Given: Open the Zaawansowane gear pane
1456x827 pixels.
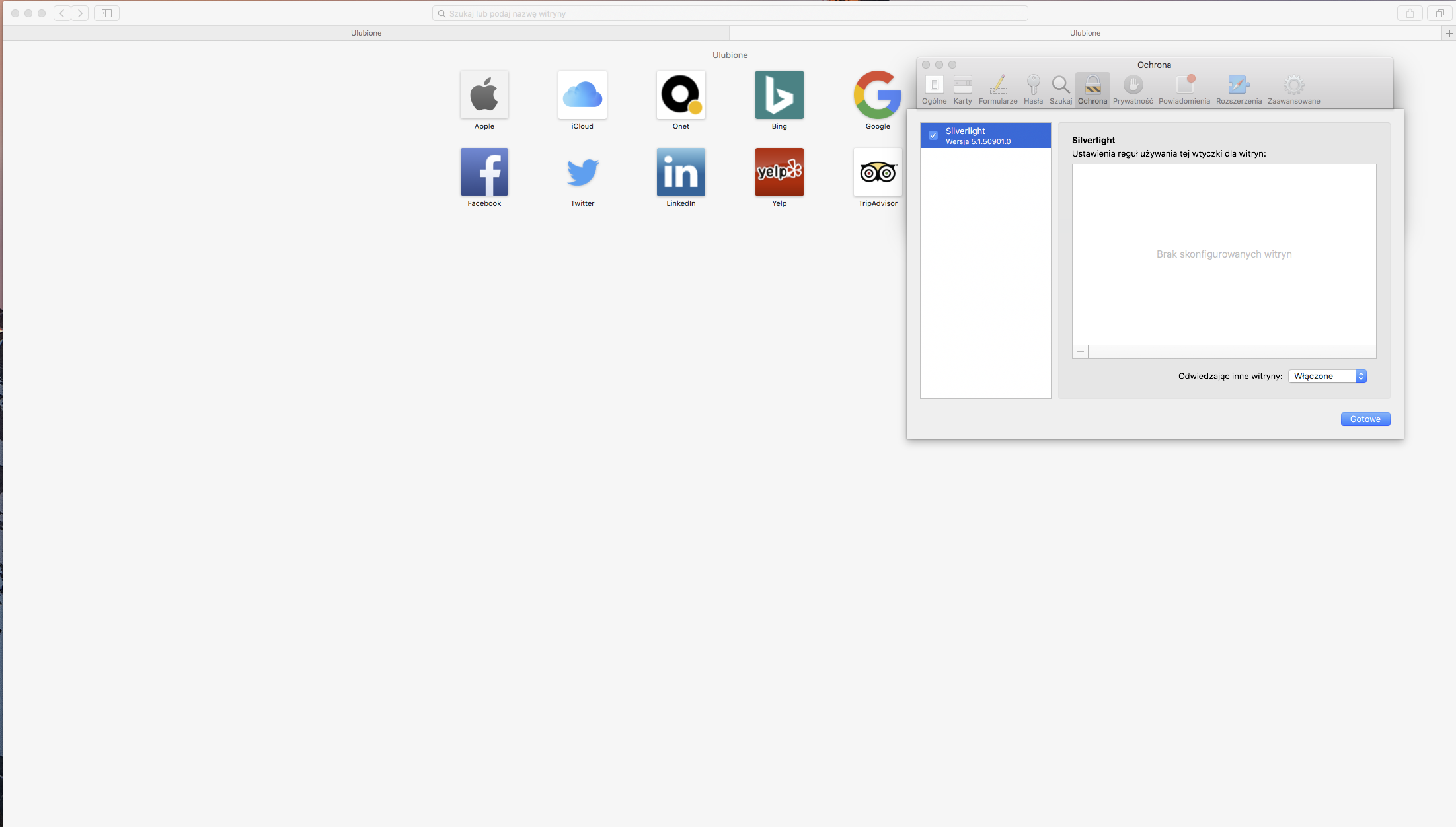Looking at the screenshot, I should 1293,90.
